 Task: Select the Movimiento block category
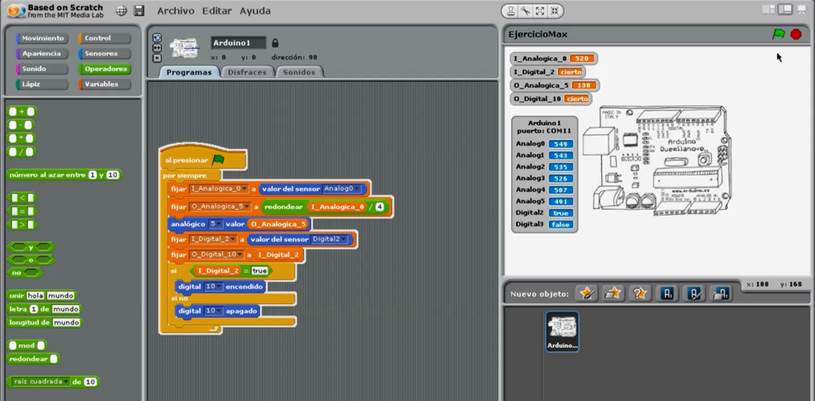[x=42, y=38]
